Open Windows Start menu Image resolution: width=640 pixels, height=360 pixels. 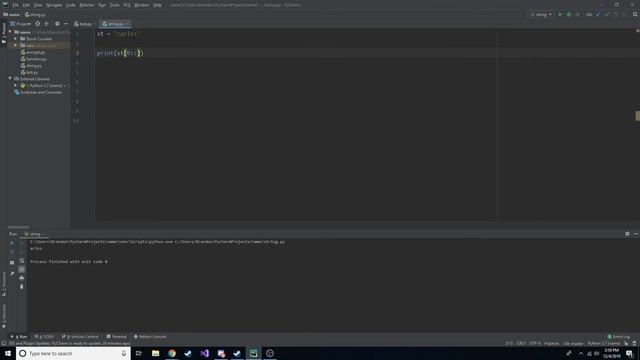click(8, 353)
